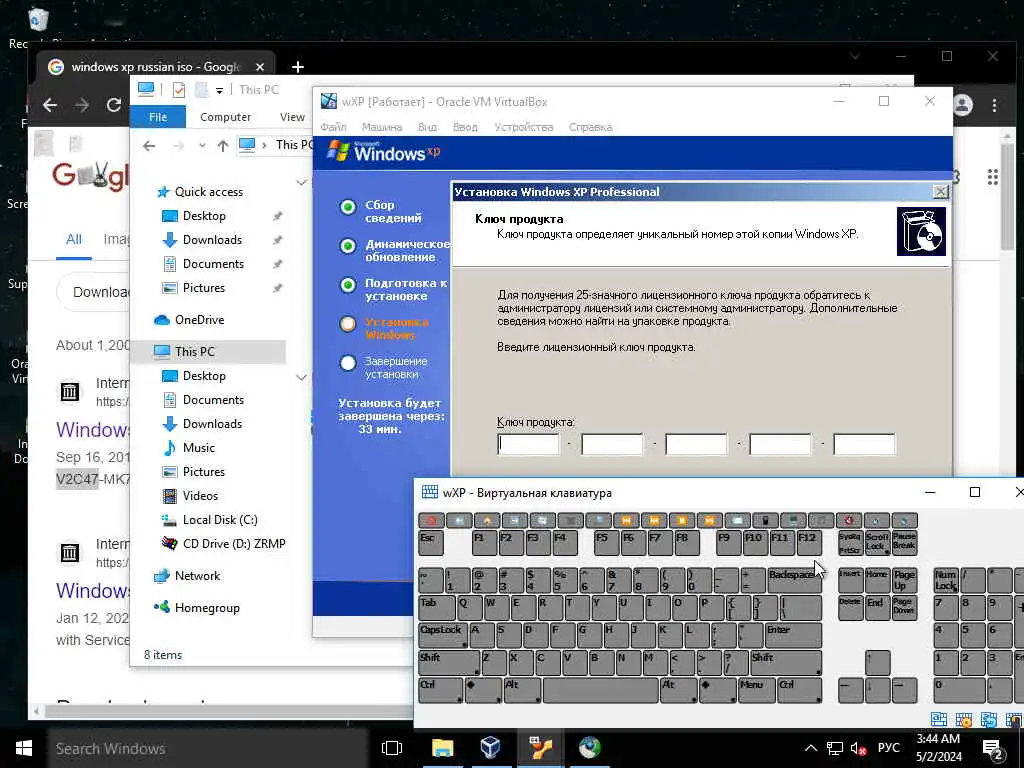Toggle the left Alt modifier key

(x=522, y=690)
